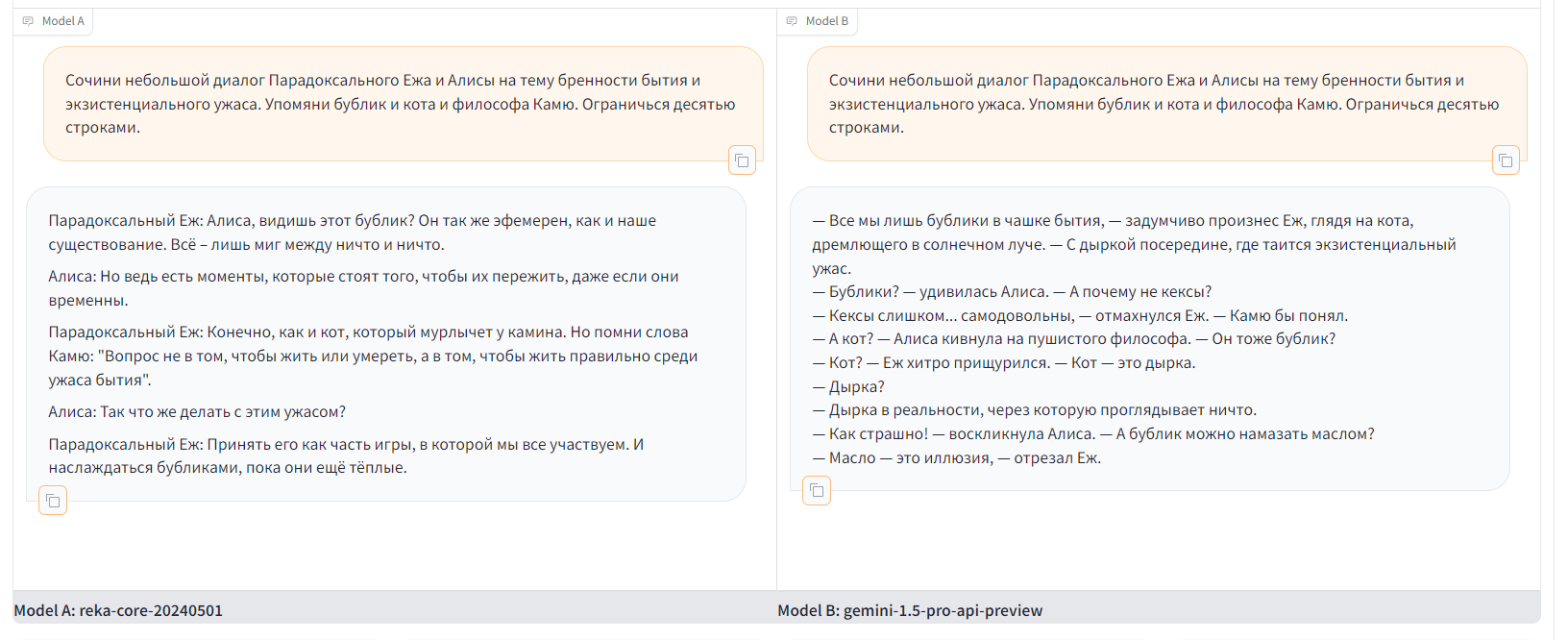Click the chat icon beside Model B label

(x=792, y=21)
